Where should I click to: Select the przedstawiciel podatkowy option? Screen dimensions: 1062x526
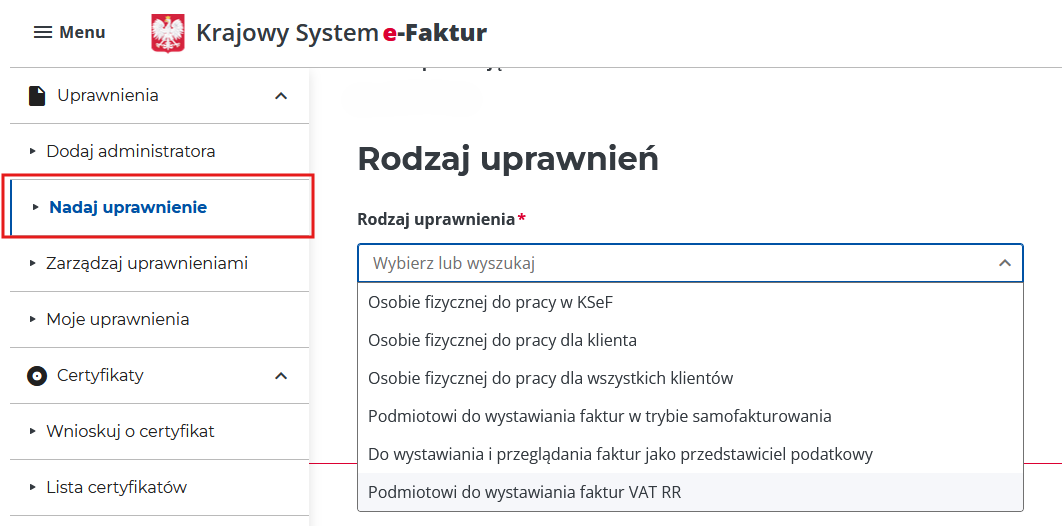pyautogui.click(x=620, y=454)
